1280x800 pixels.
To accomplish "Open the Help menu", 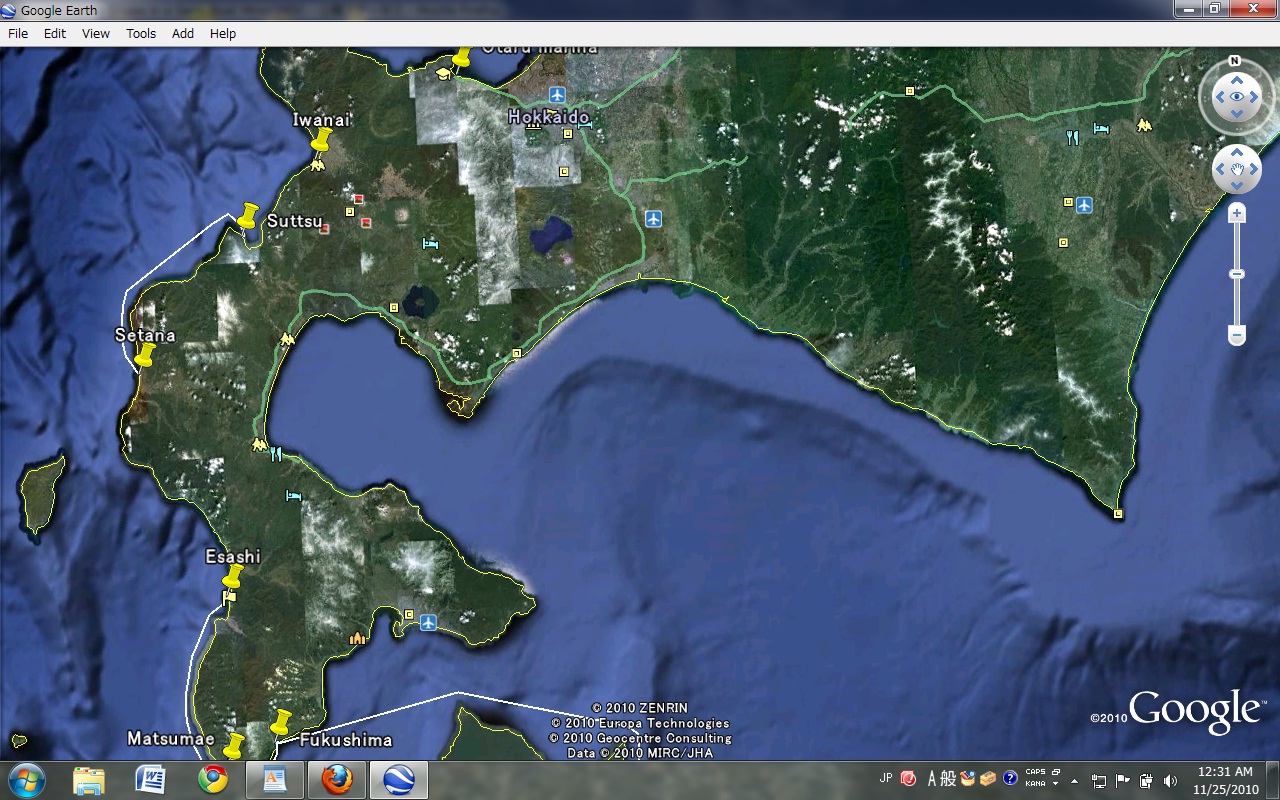I will point(223,33).
